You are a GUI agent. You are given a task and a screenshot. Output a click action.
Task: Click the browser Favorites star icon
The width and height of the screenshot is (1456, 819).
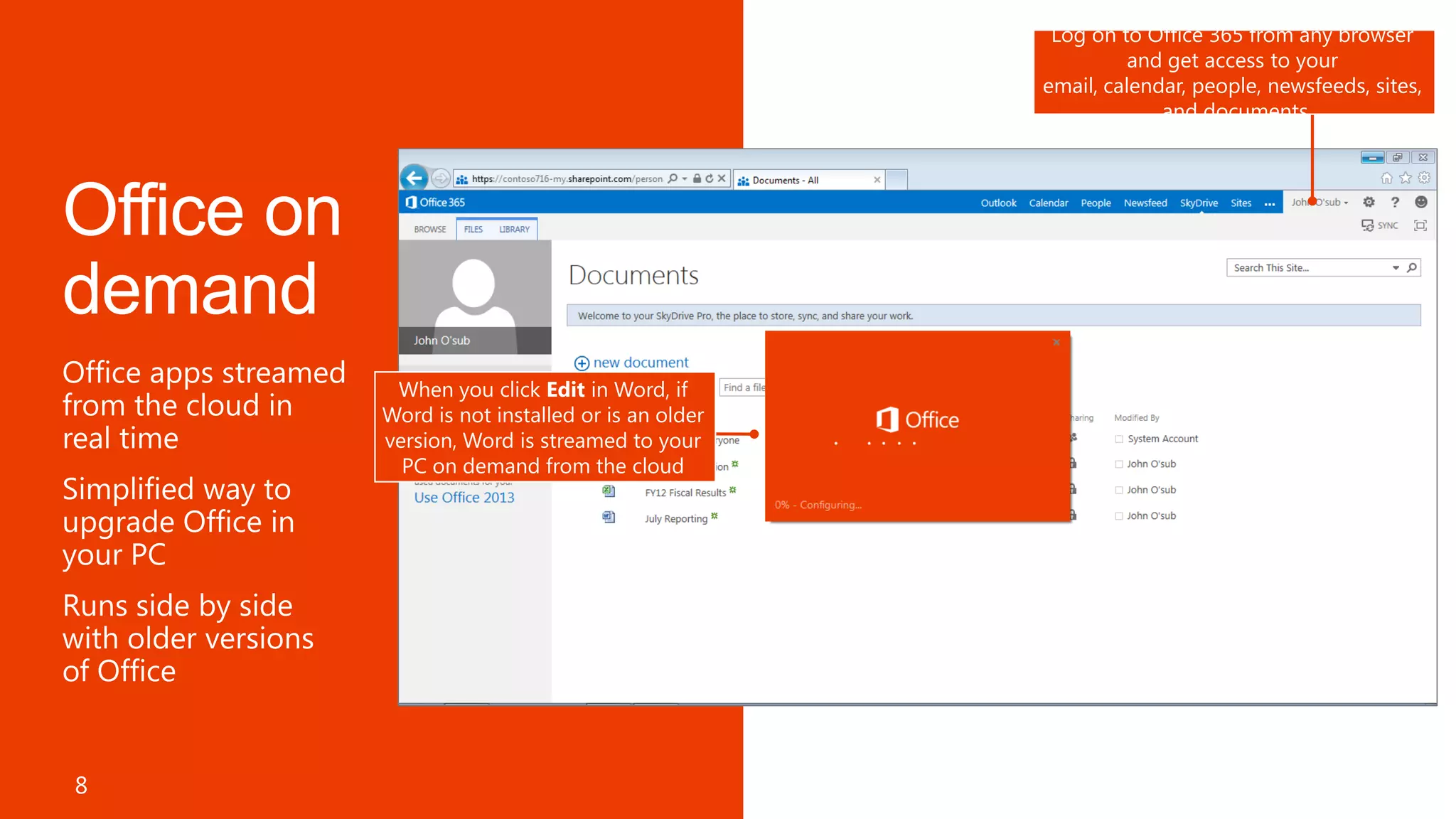click(1406, 178)
